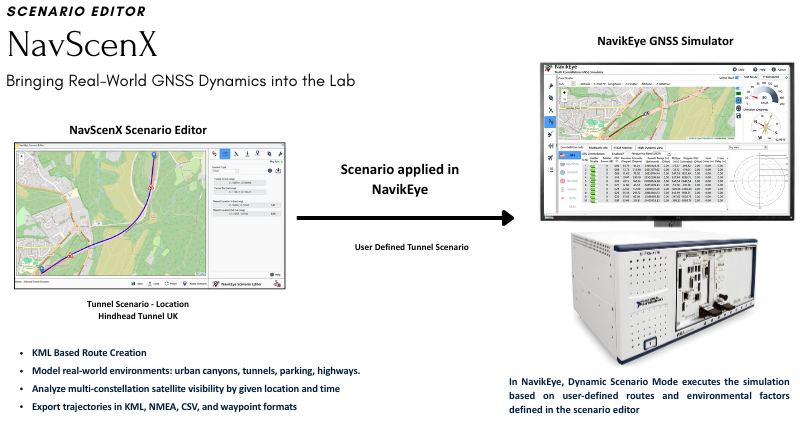
Task: Open the Sky View dropdown above polar plot
Action: [748, 147]
